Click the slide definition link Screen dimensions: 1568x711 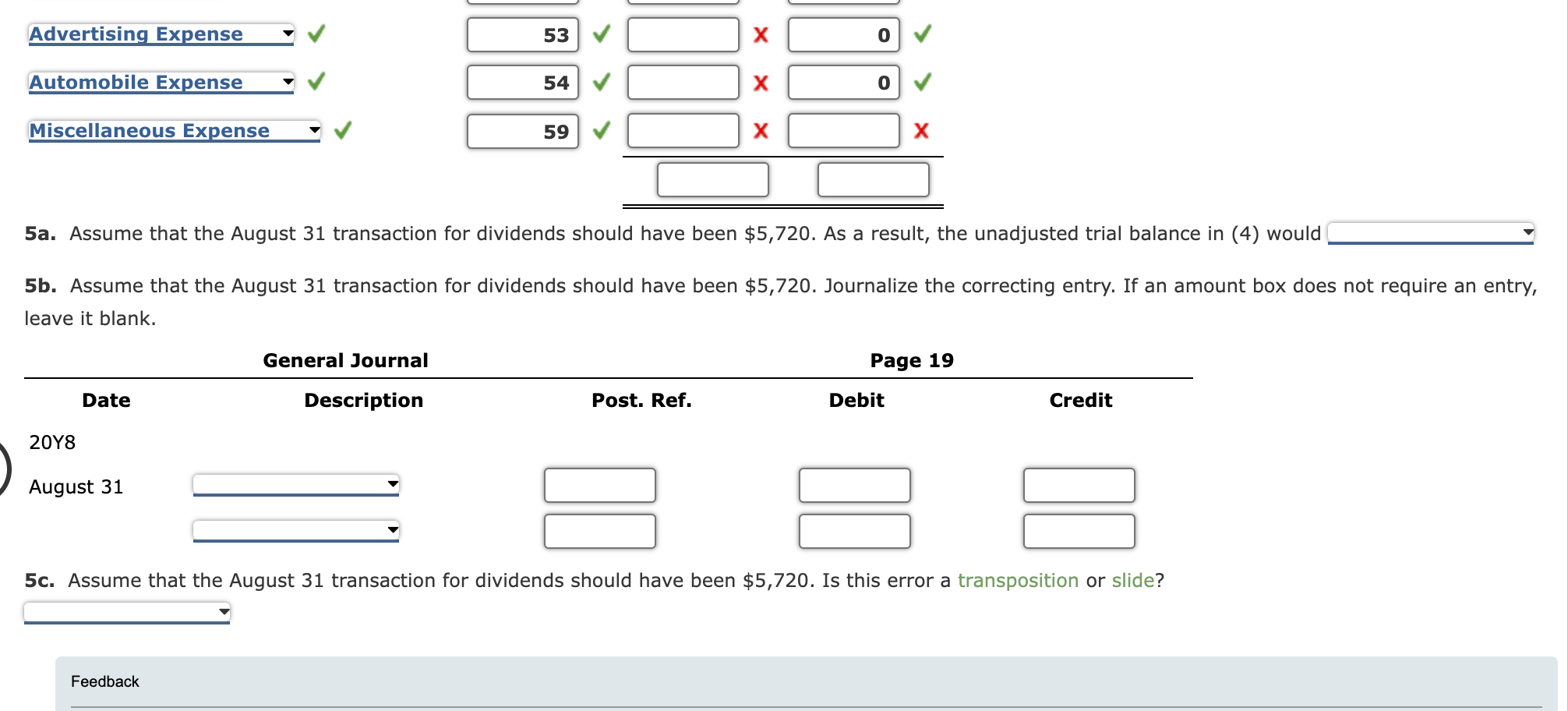point(1135,580)
